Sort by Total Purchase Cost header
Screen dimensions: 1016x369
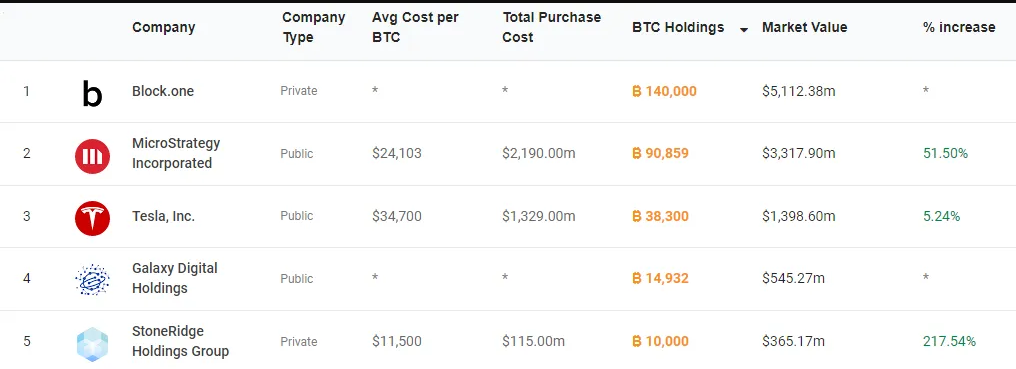[551, 27]
